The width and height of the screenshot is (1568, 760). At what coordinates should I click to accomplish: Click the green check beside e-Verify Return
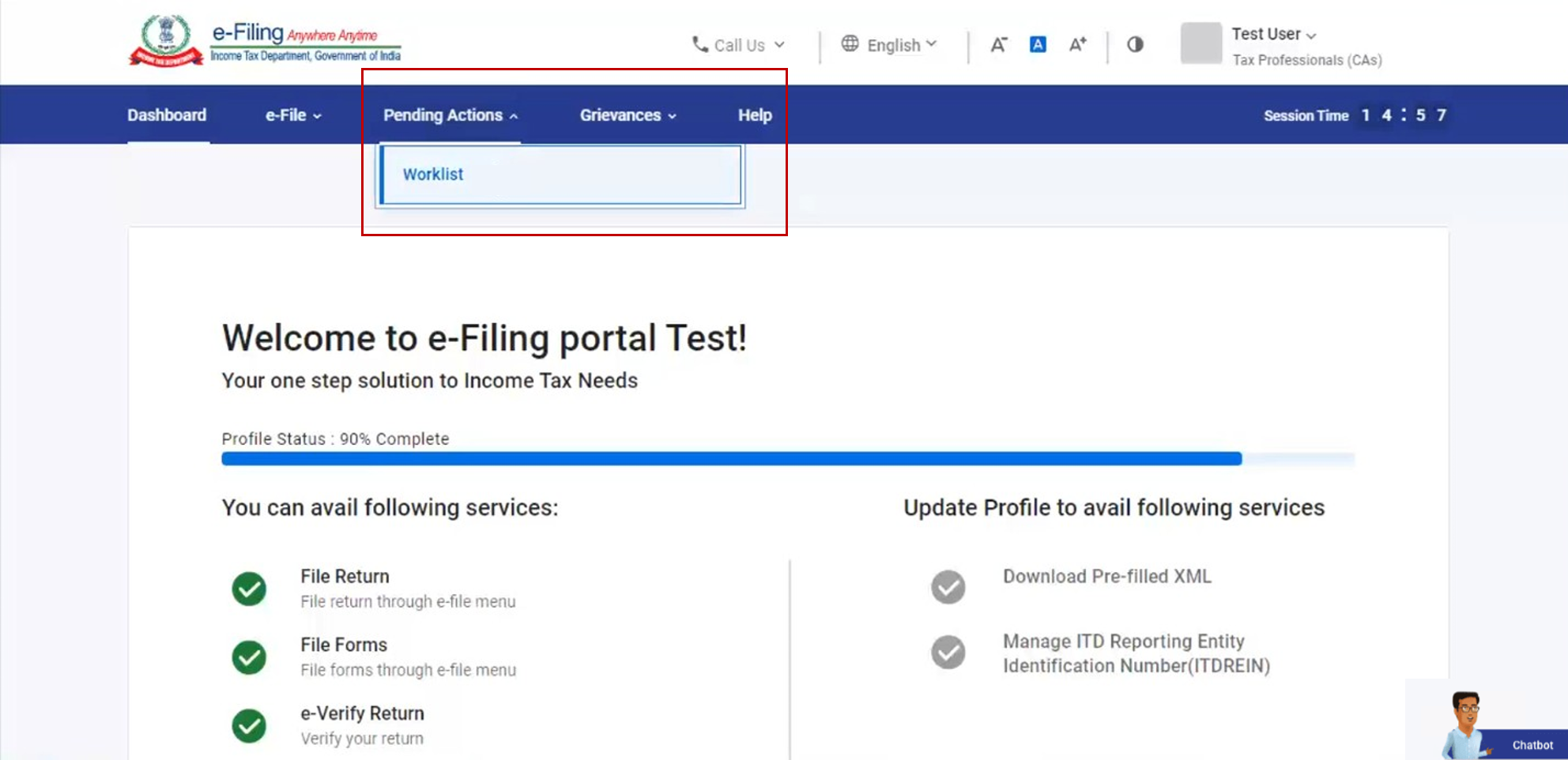click(x=249, y=726)
